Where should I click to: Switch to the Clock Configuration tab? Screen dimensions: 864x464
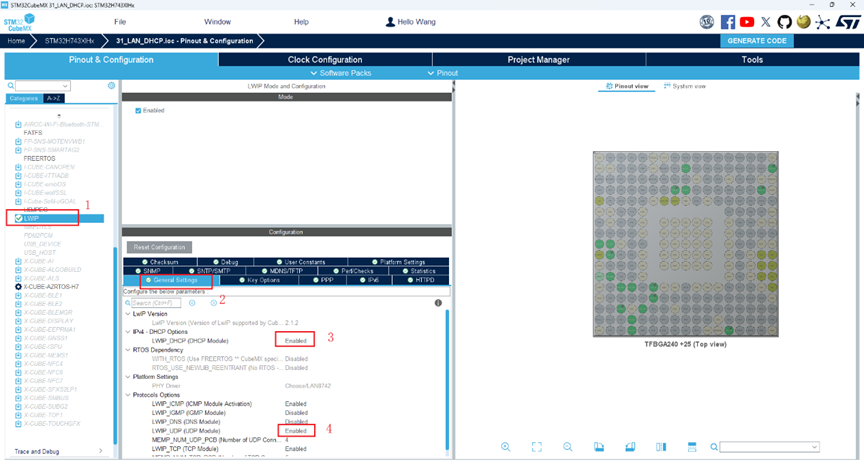point(325,60)
